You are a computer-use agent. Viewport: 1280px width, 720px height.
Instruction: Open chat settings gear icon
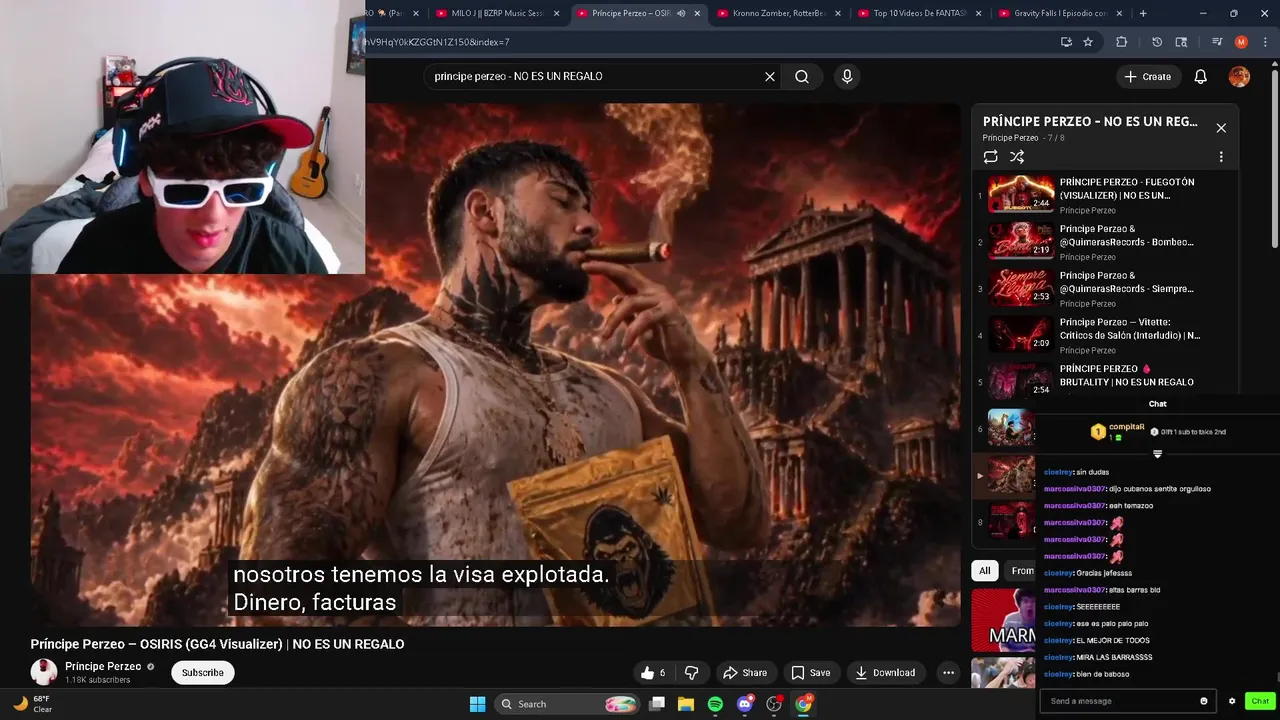pos(1232,701)
